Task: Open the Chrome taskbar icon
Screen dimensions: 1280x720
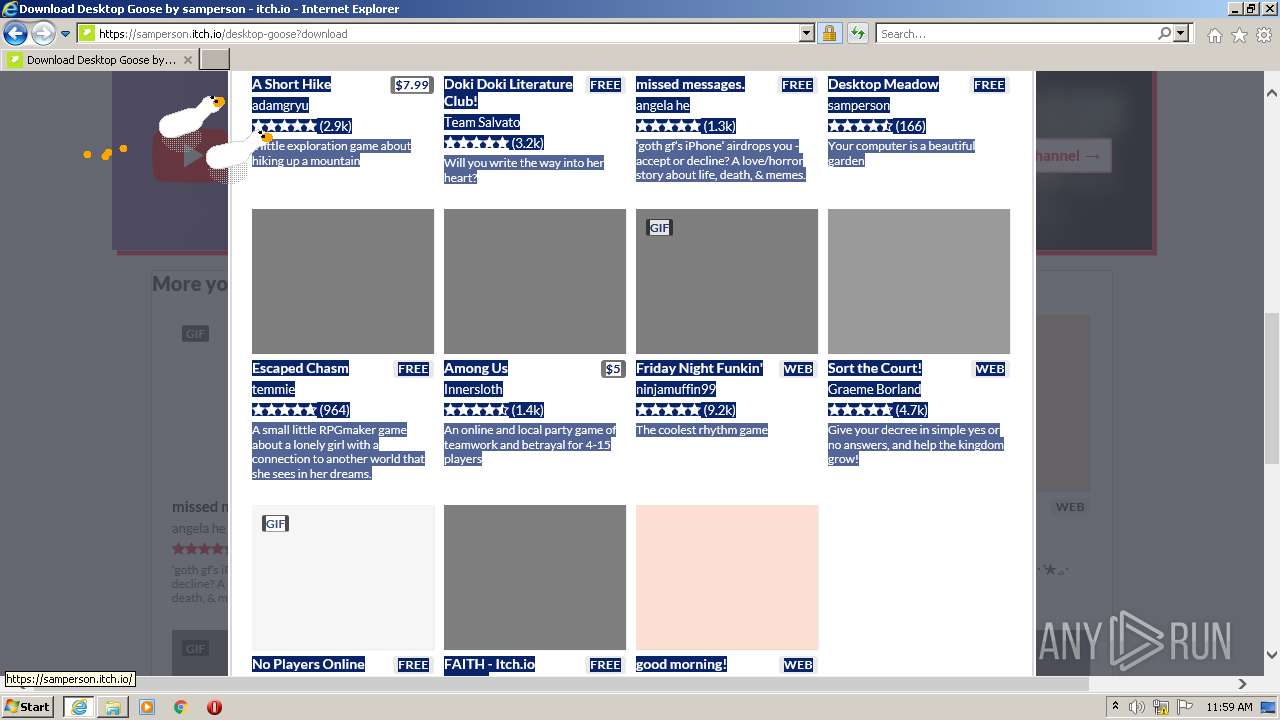Action: click(180, 707)
